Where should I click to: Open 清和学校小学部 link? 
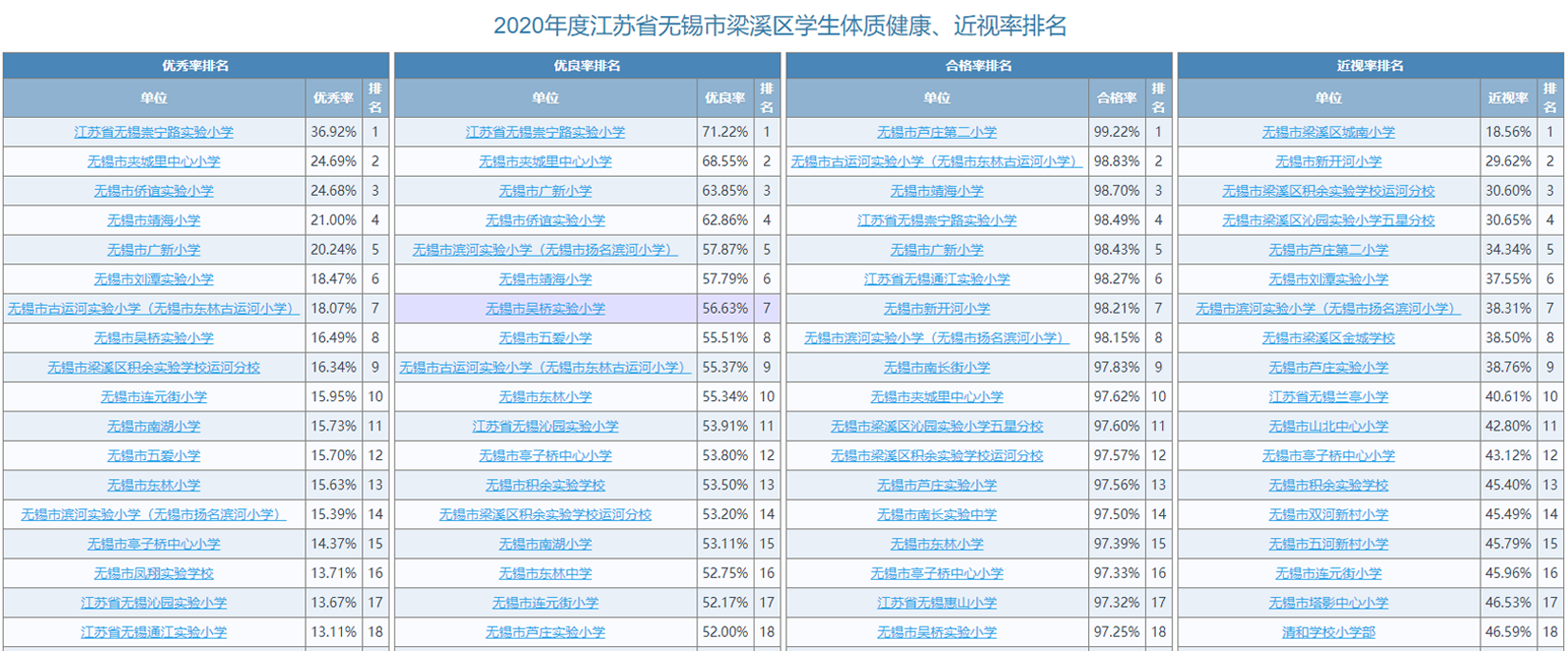(x=1329, y=632)
